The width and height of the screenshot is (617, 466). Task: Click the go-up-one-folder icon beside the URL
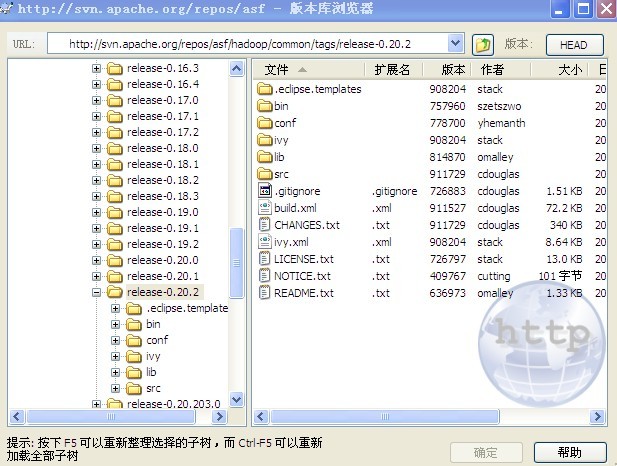483,44
